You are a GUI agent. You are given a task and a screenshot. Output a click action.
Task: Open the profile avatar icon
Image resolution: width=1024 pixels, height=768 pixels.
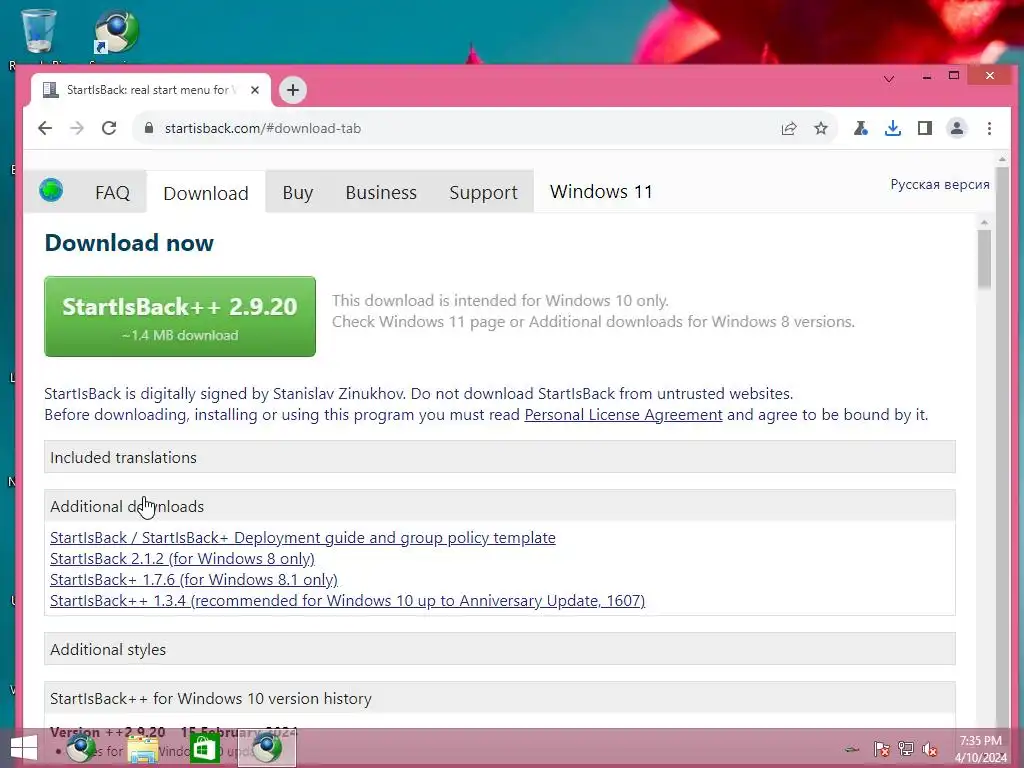tap(957, 129)
